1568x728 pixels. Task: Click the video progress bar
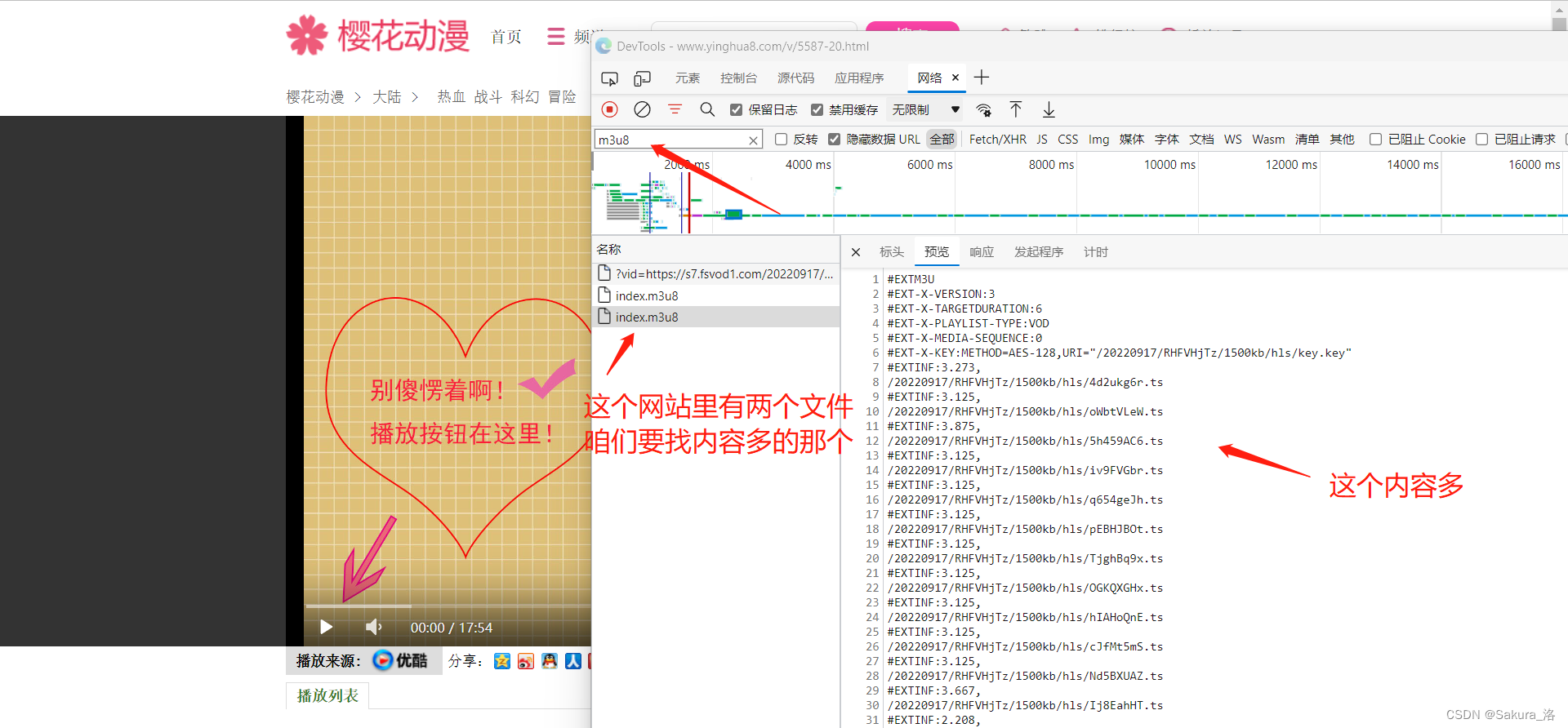pyautogui.click(x=448, y=606)
